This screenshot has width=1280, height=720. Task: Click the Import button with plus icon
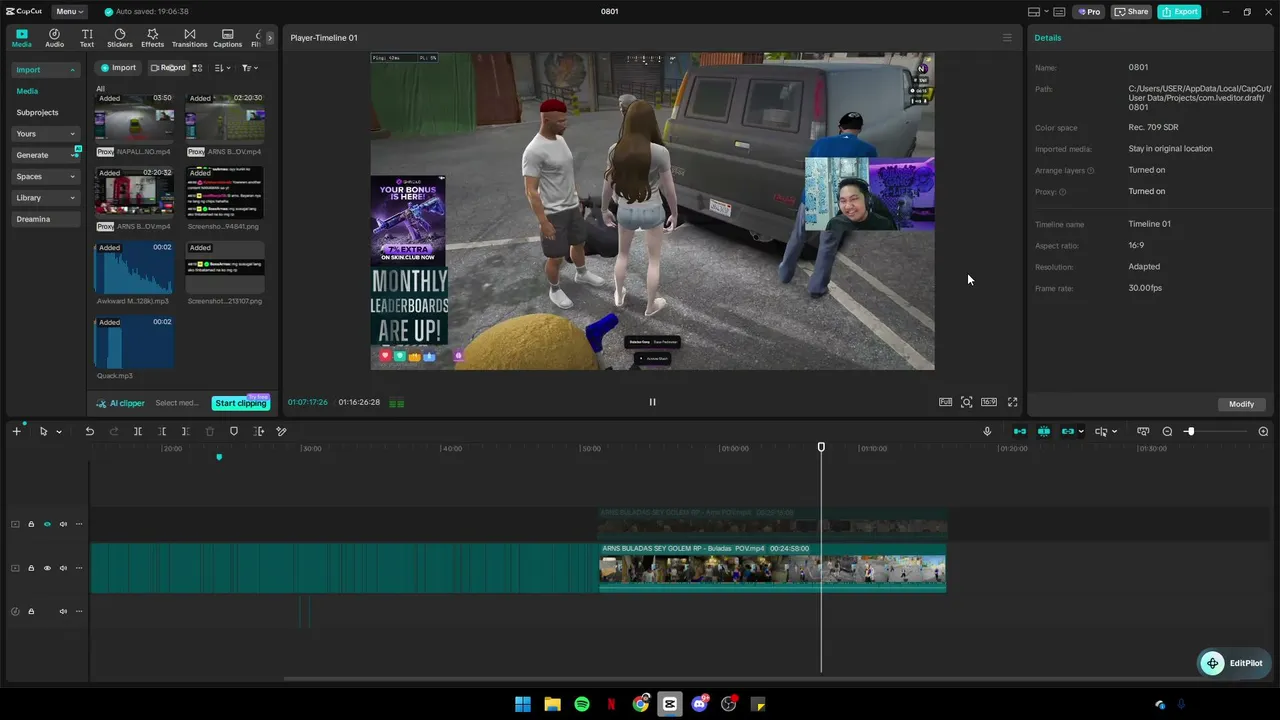[118, 68]
